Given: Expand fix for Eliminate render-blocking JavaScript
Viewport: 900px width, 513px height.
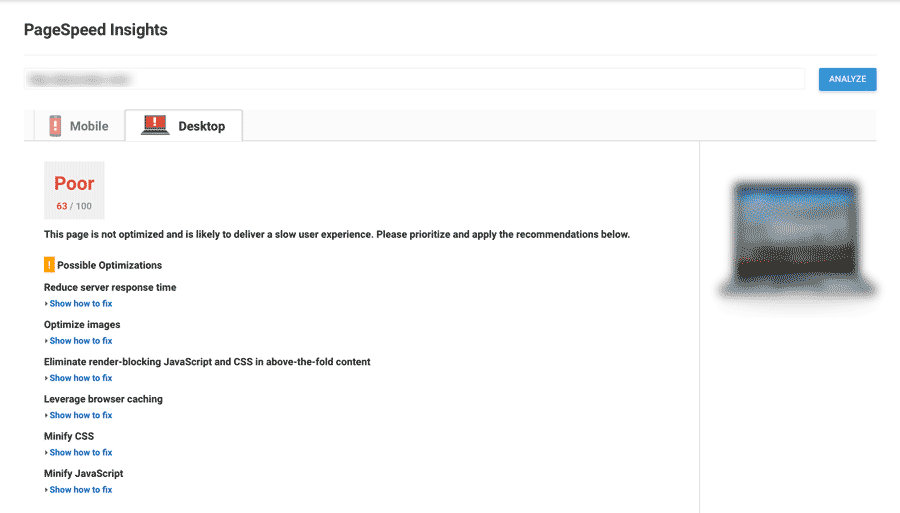Looking at the screenshot, I should (x=79, y=378).
